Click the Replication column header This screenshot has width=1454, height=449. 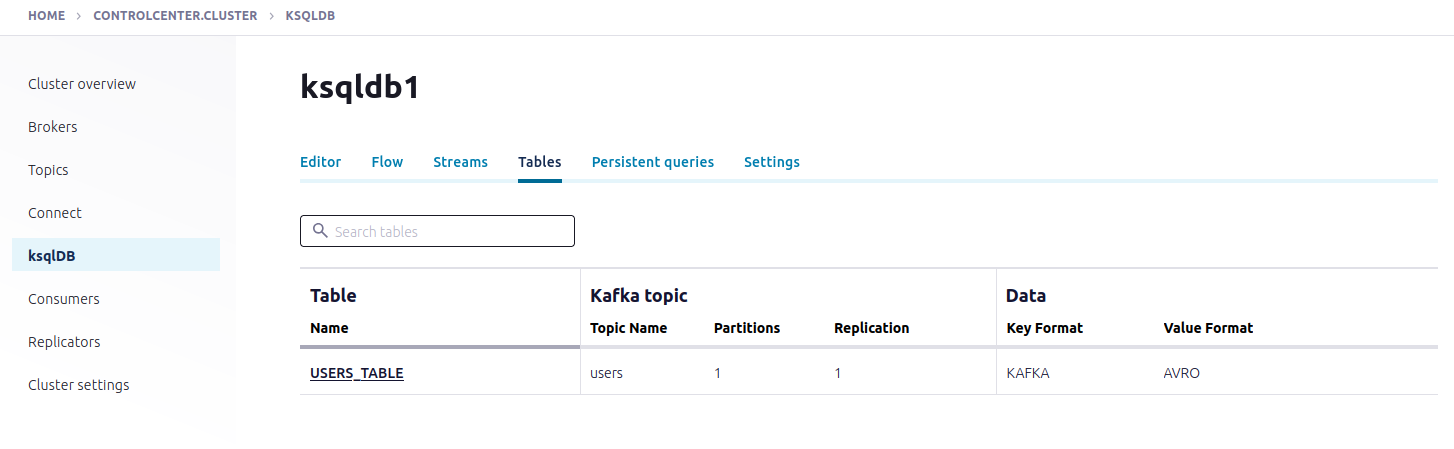pos(872,328)
